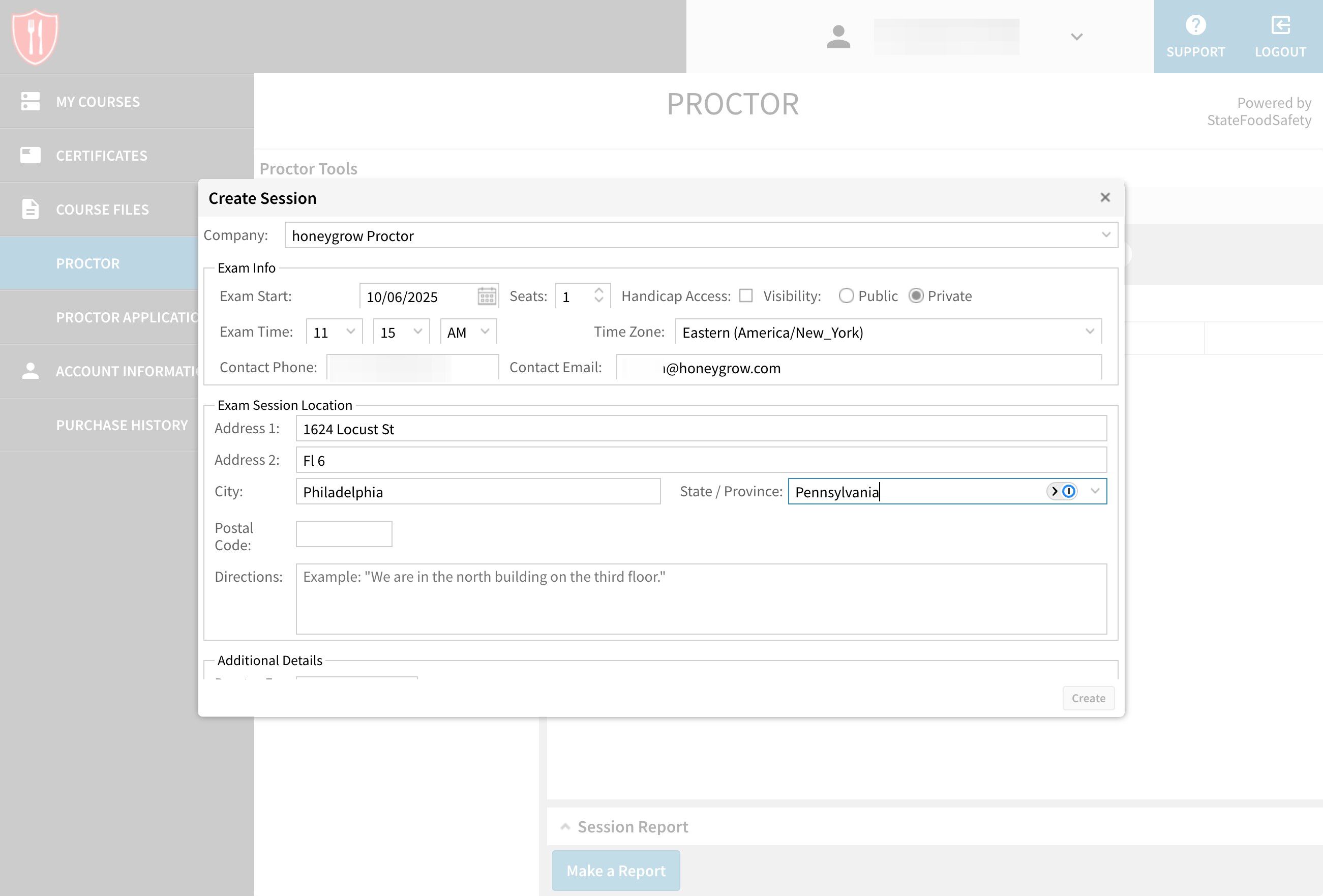This screenshot has height=896, width=1323.
Task: Click the Course Files document icon
Action: pyautogui.click(x=30, y=209)
